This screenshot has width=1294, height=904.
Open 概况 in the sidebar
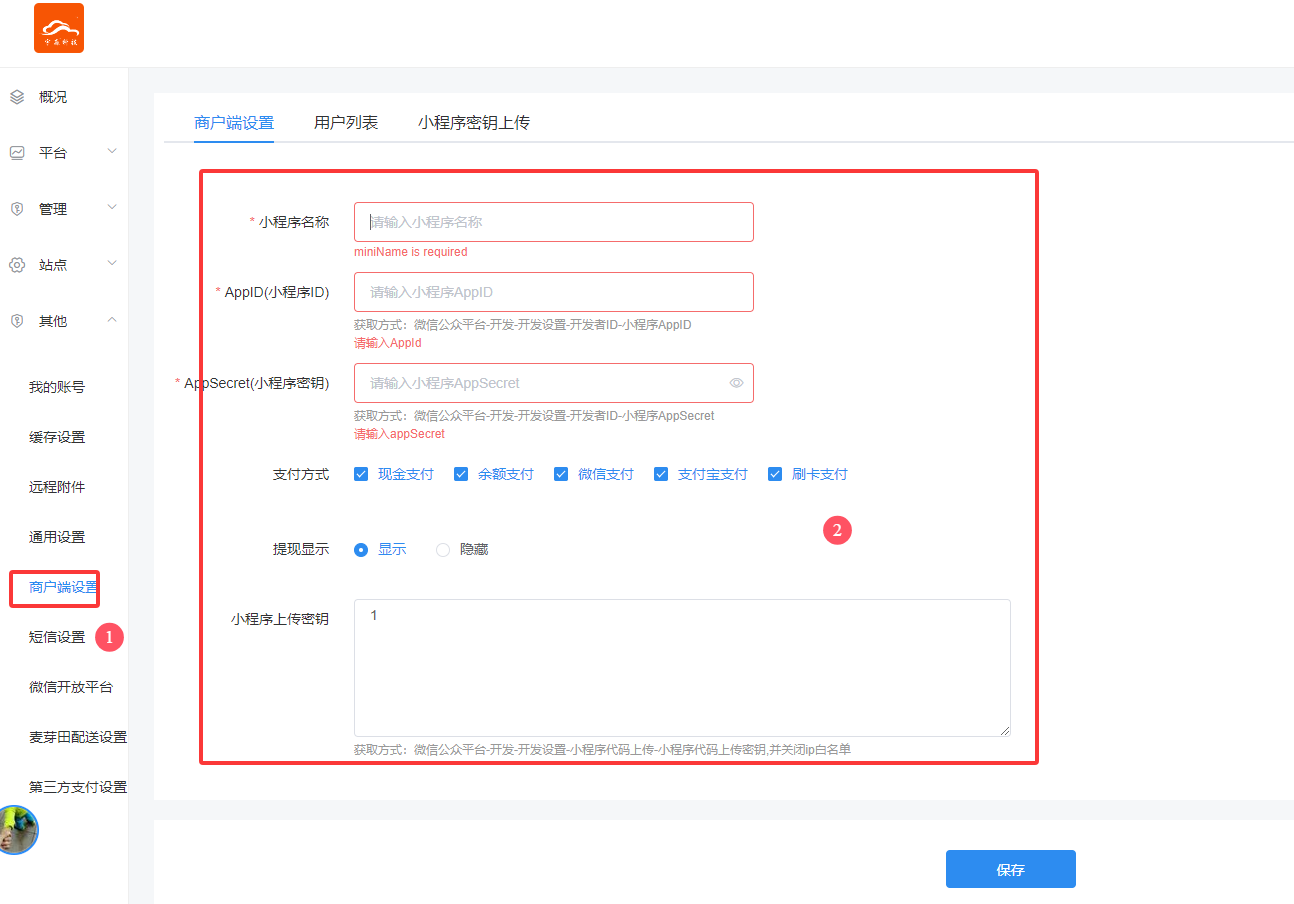tap(53, 97)
